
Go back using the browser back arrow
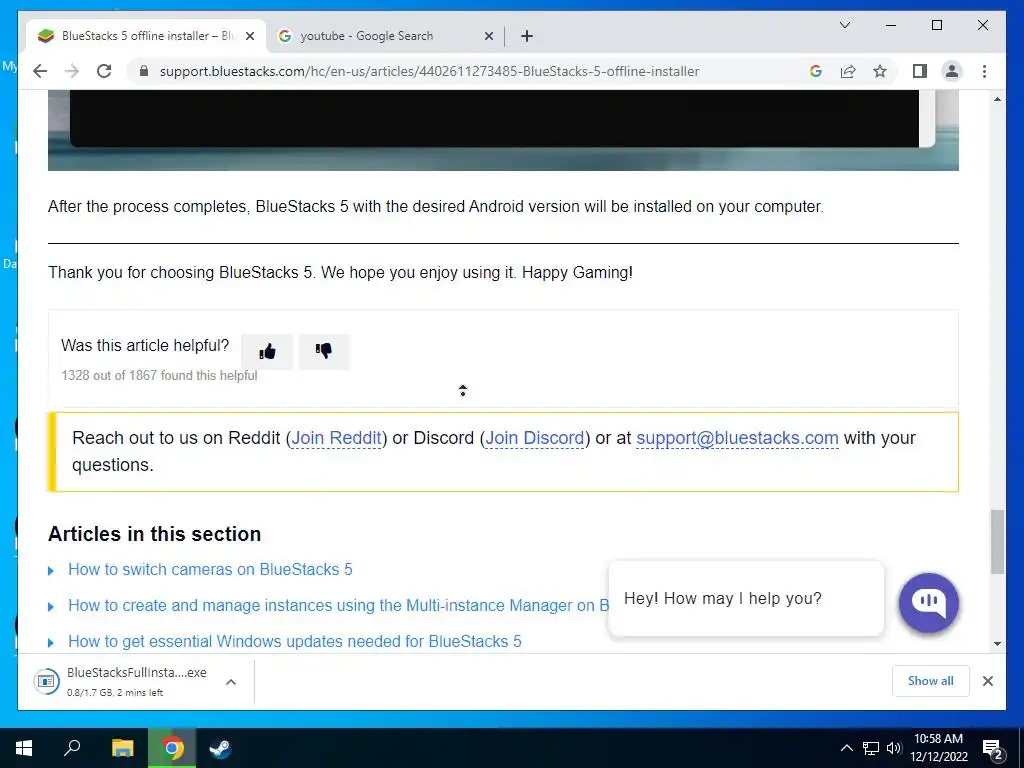pos(40,71)
